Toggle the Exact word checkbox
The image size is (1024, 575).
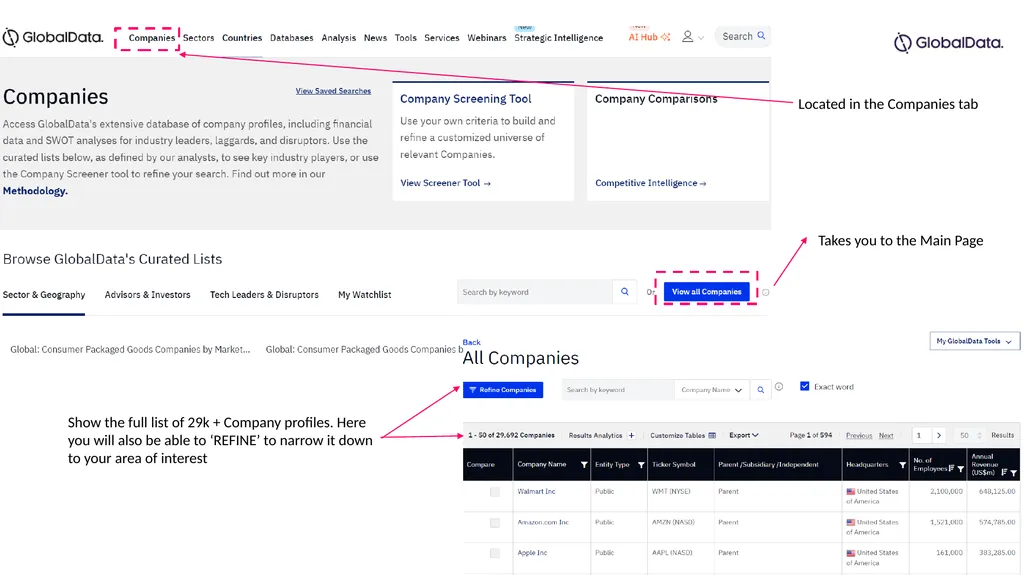[805, 386]
